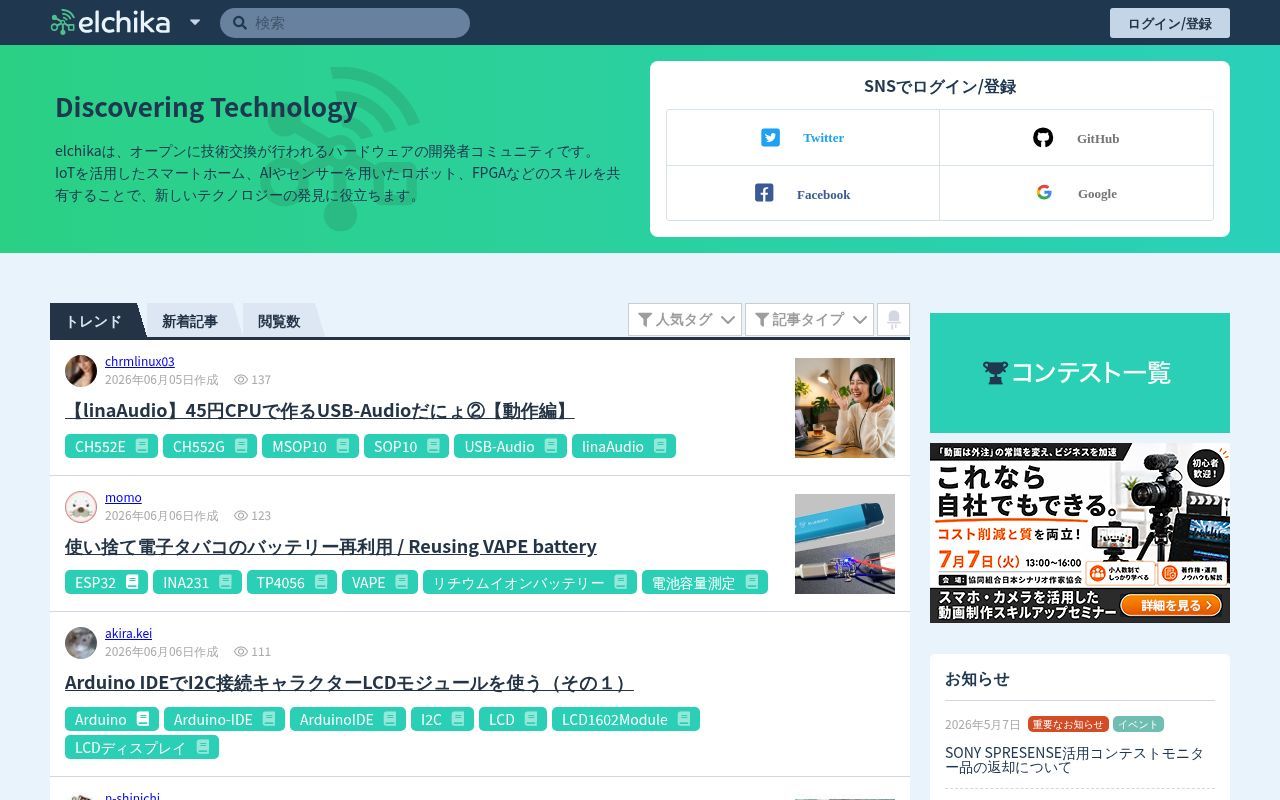The height and width of the screenshot is (800, 1280).
Task: Click document icon on LCDディスプレイ tag
Action: [203, 747]
